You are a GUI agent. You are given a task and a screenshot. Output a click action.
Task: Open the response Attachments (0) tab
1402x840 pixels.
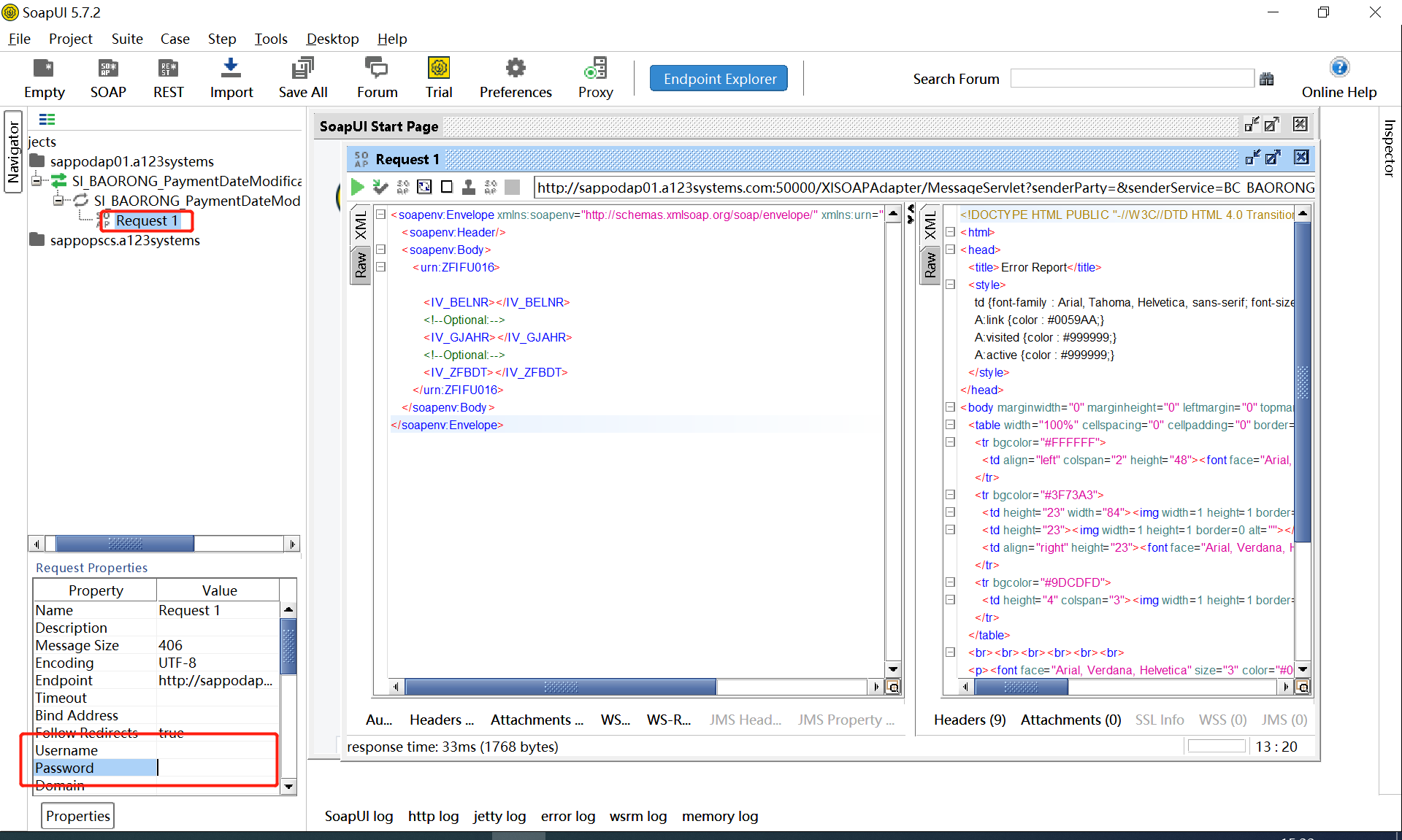[1070, 720]
